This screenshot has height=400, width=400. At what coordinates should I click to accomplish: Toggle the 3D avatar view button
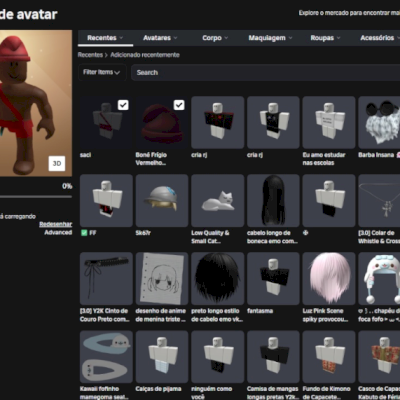[x=57, y=163]
